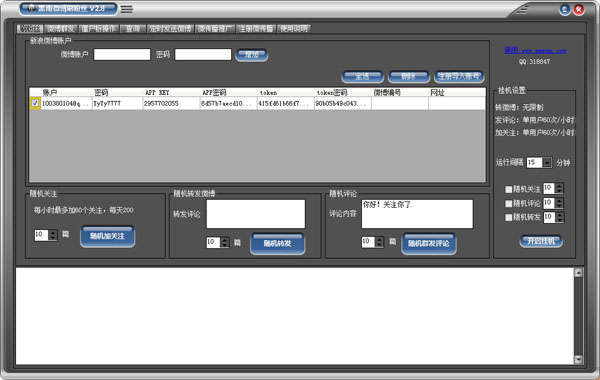Open the 使用说明 tab
This screenshot has width=600, height=380.
pyautogui.click(x=294, y=29)
